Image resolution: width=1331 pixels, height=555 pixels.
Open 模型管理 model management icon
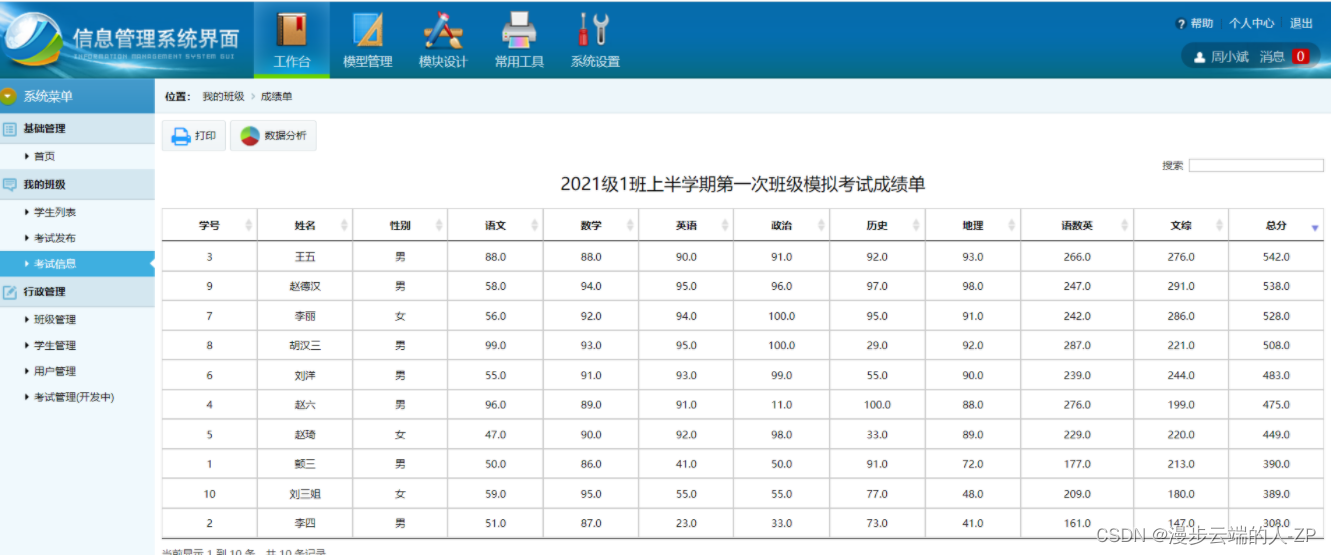tap(367, 29)
